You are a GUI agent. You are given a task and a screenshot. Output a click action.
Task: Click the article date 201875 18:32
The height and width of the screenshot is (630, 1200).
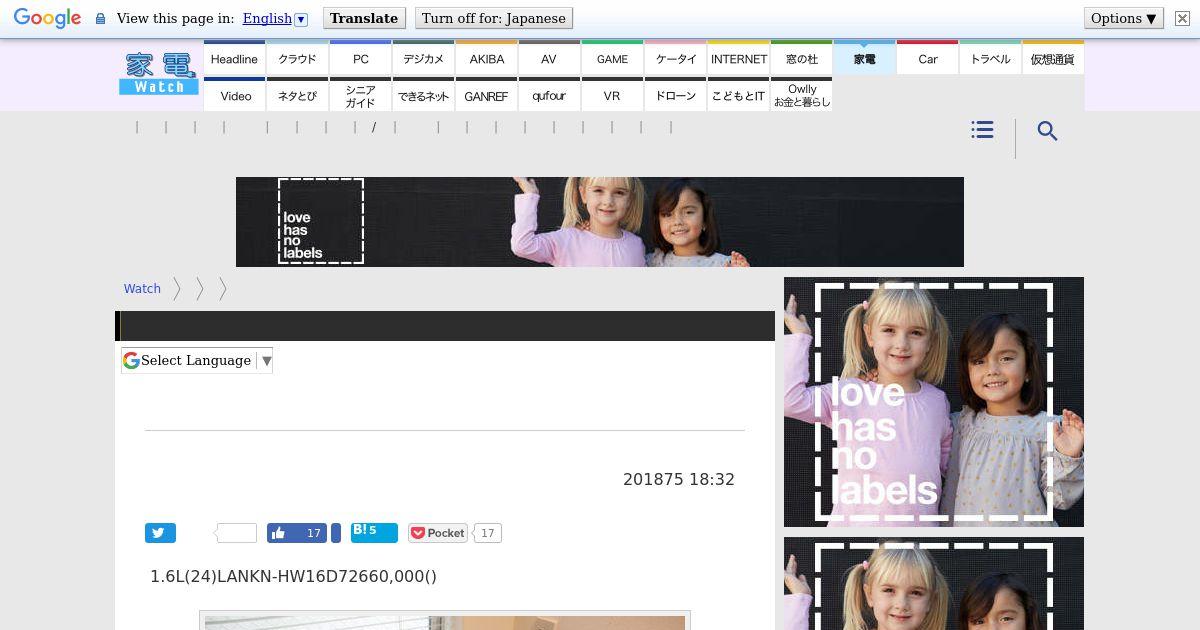(x=679, y=479)
